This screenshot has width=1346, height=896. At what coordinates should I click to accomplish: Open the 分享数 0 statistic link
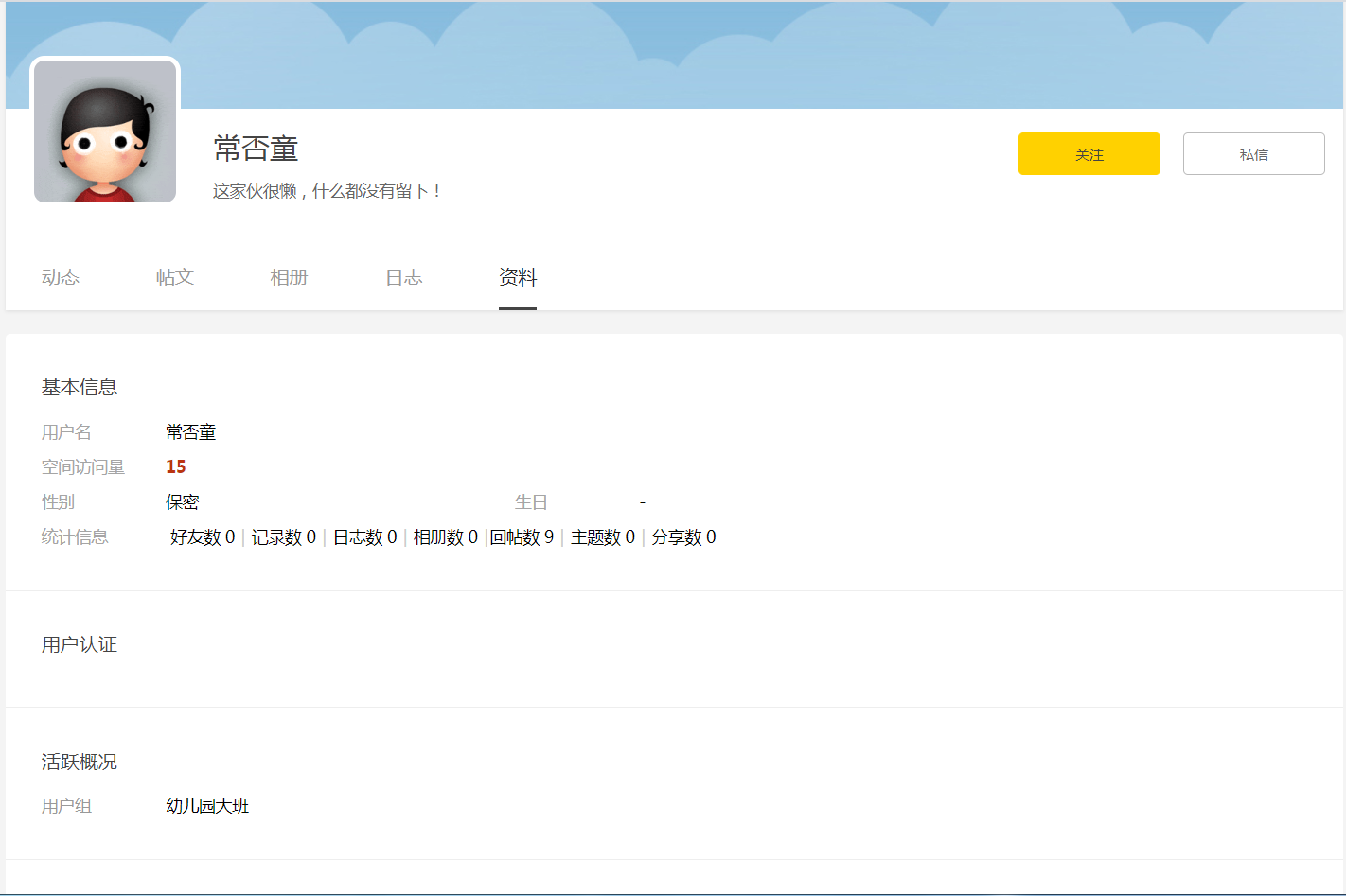(683, 537)
